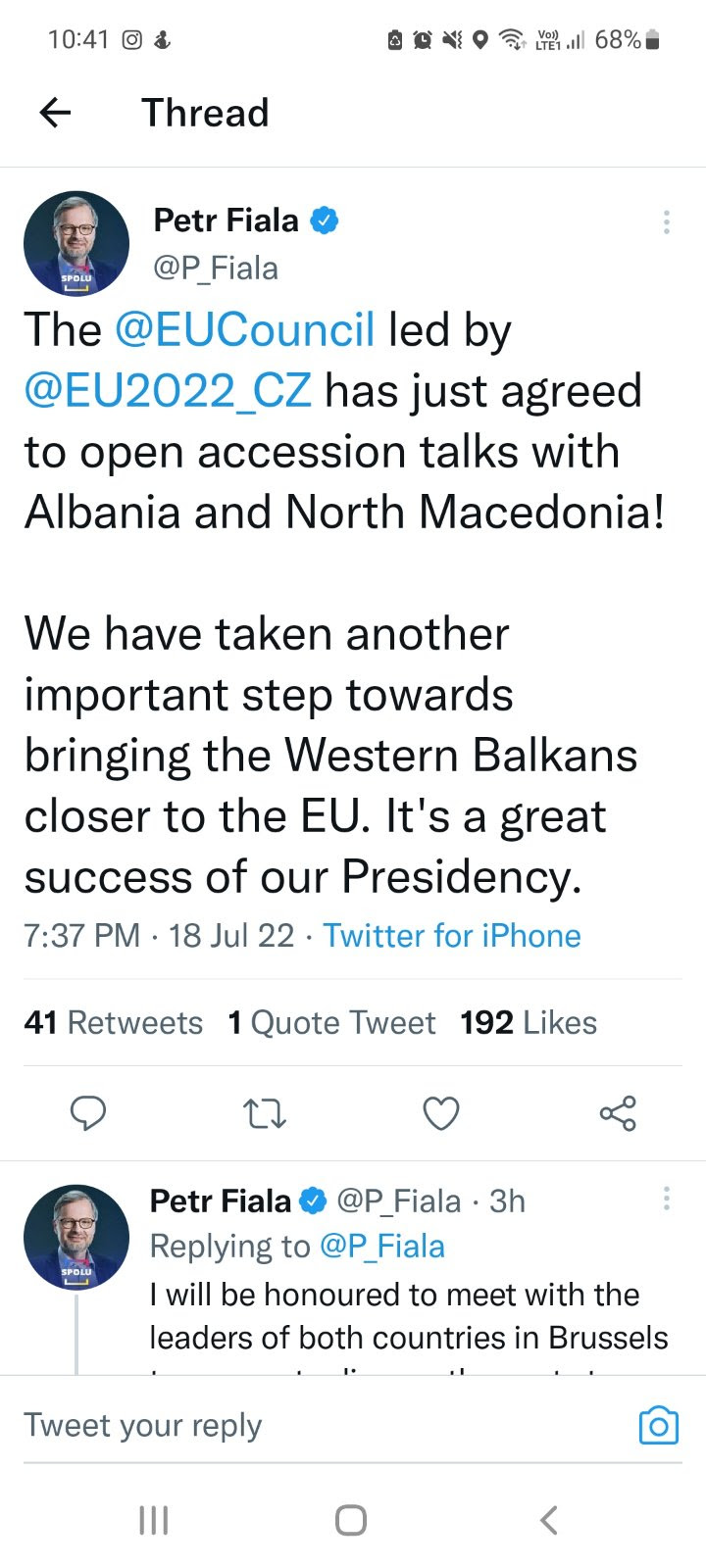The height and width of the screenshot is (1568, 706).
Task: Like the tweet with the heart icon
Action: tap(441, 1113)
